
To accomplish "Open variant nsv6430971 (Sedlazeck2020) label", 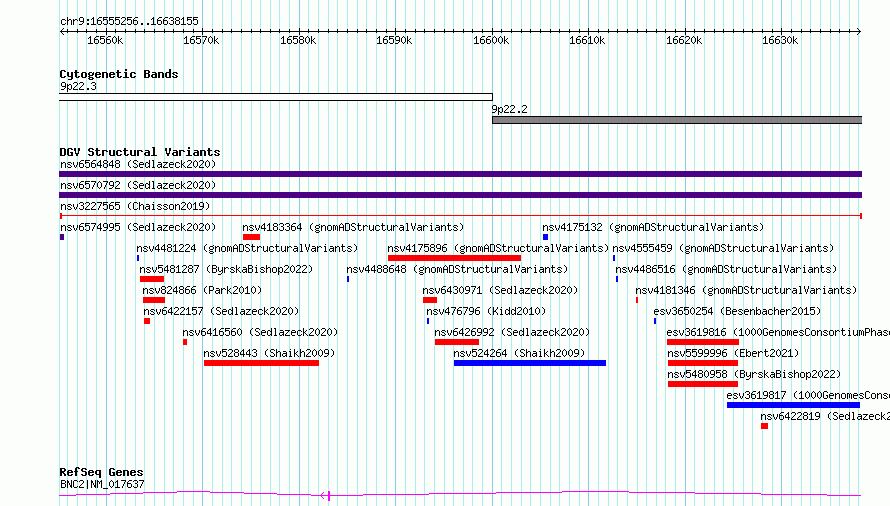I will (x=500, y=290).
